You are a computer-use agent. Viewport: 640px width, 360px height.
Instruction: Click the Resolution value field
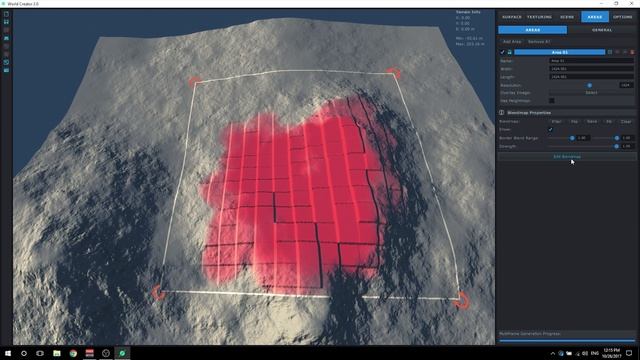(x=626, y=85)
